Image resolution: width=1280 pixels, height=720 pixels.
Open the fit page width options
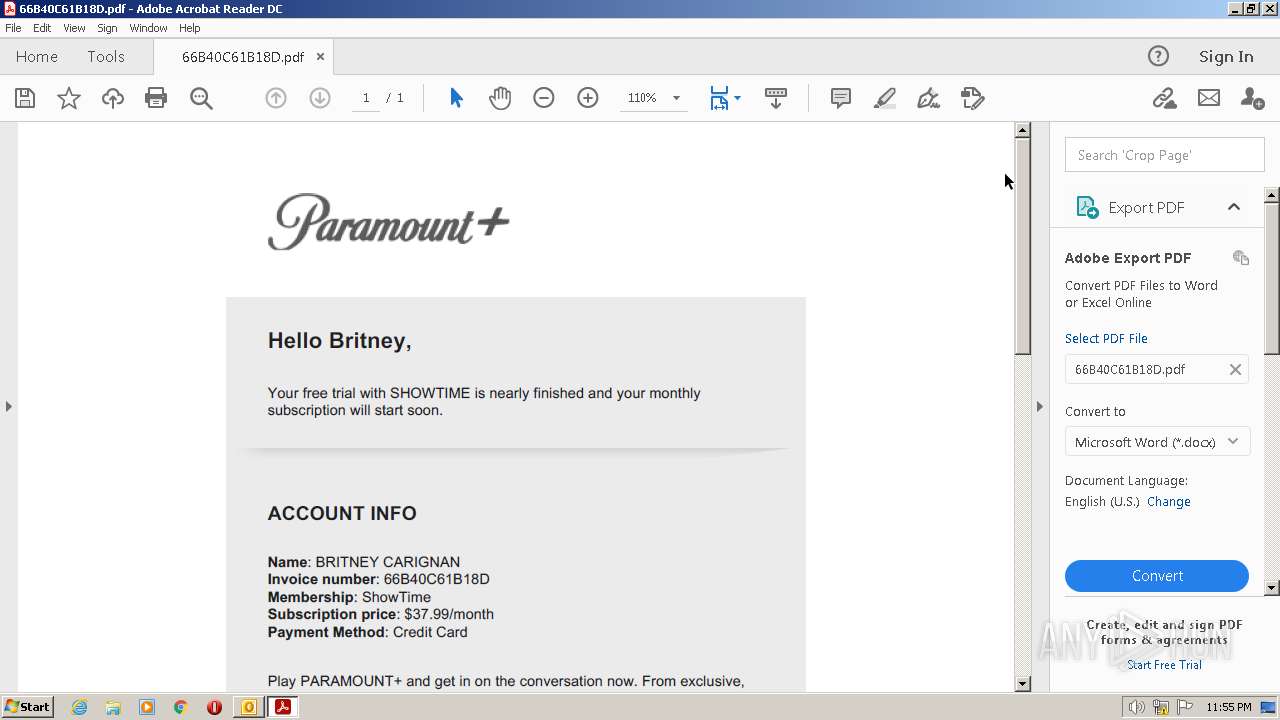point(725,98)
